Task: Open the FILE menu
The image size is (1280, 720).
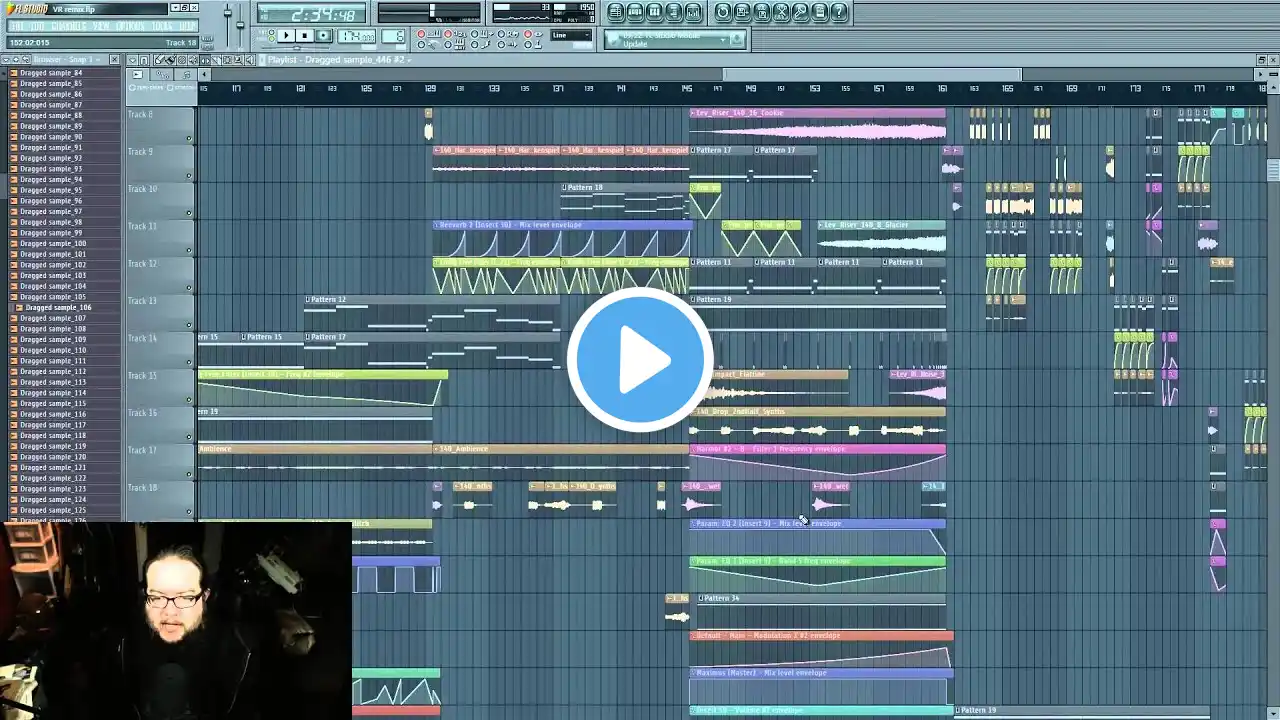Action: pos(17,26)
